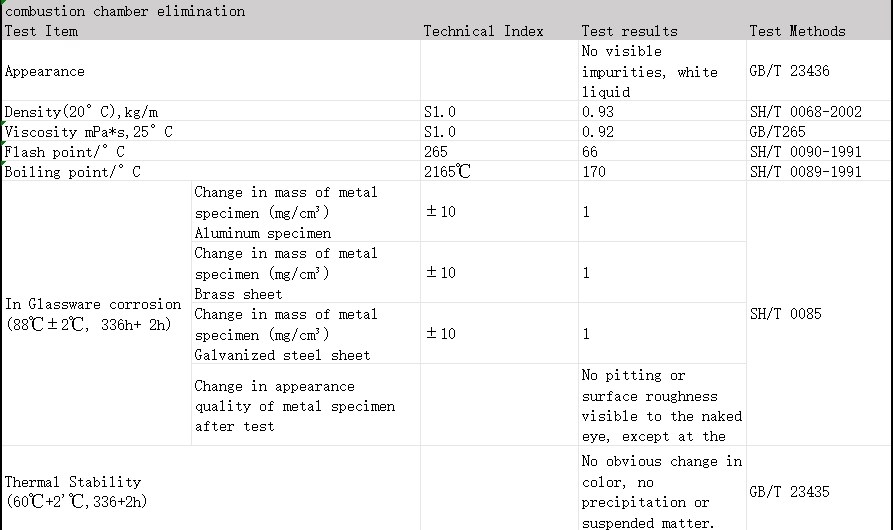Click the 'In Glassware corrosion' merged cell

94,314
